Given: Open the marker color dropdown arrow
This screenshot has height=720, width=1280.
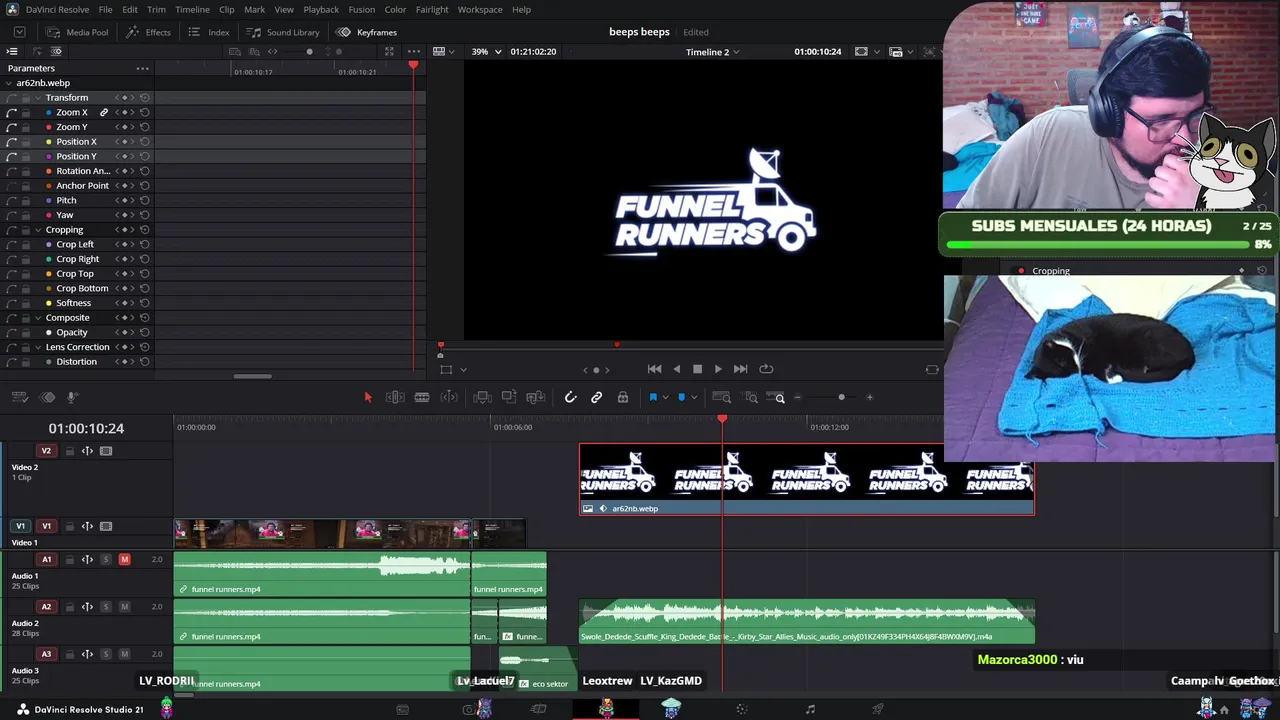Looking at the screenshot, I should 693,398.
